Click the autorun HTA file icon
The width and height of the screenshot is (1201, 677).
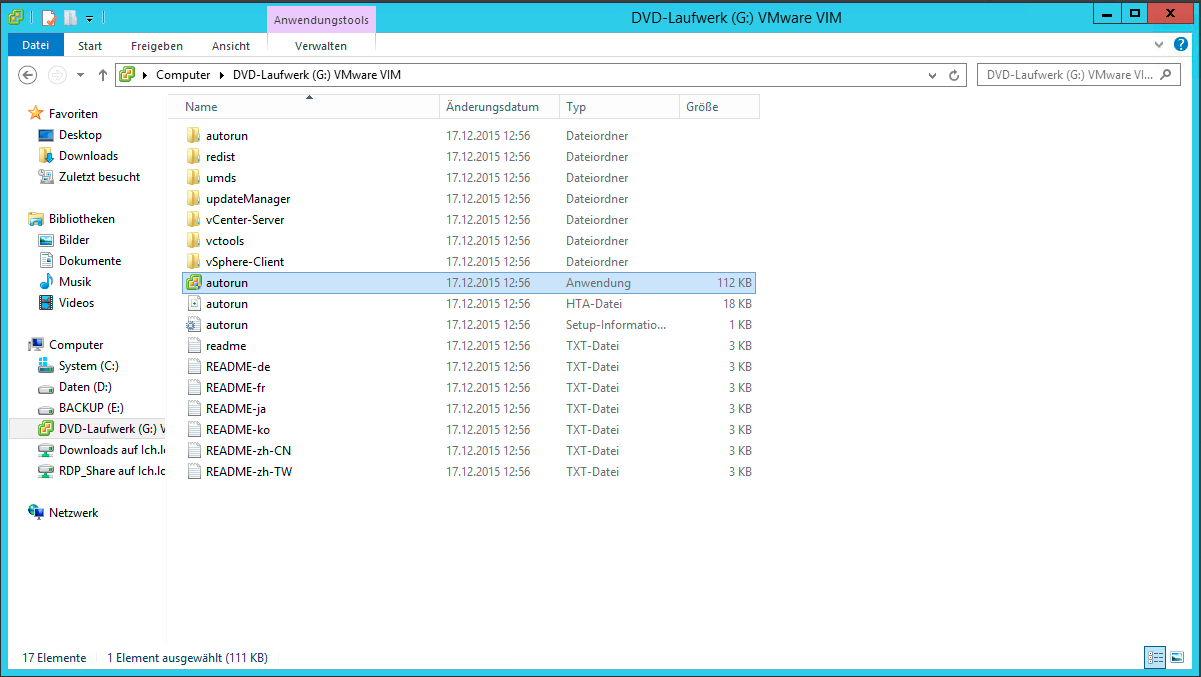tap(194, 303)
